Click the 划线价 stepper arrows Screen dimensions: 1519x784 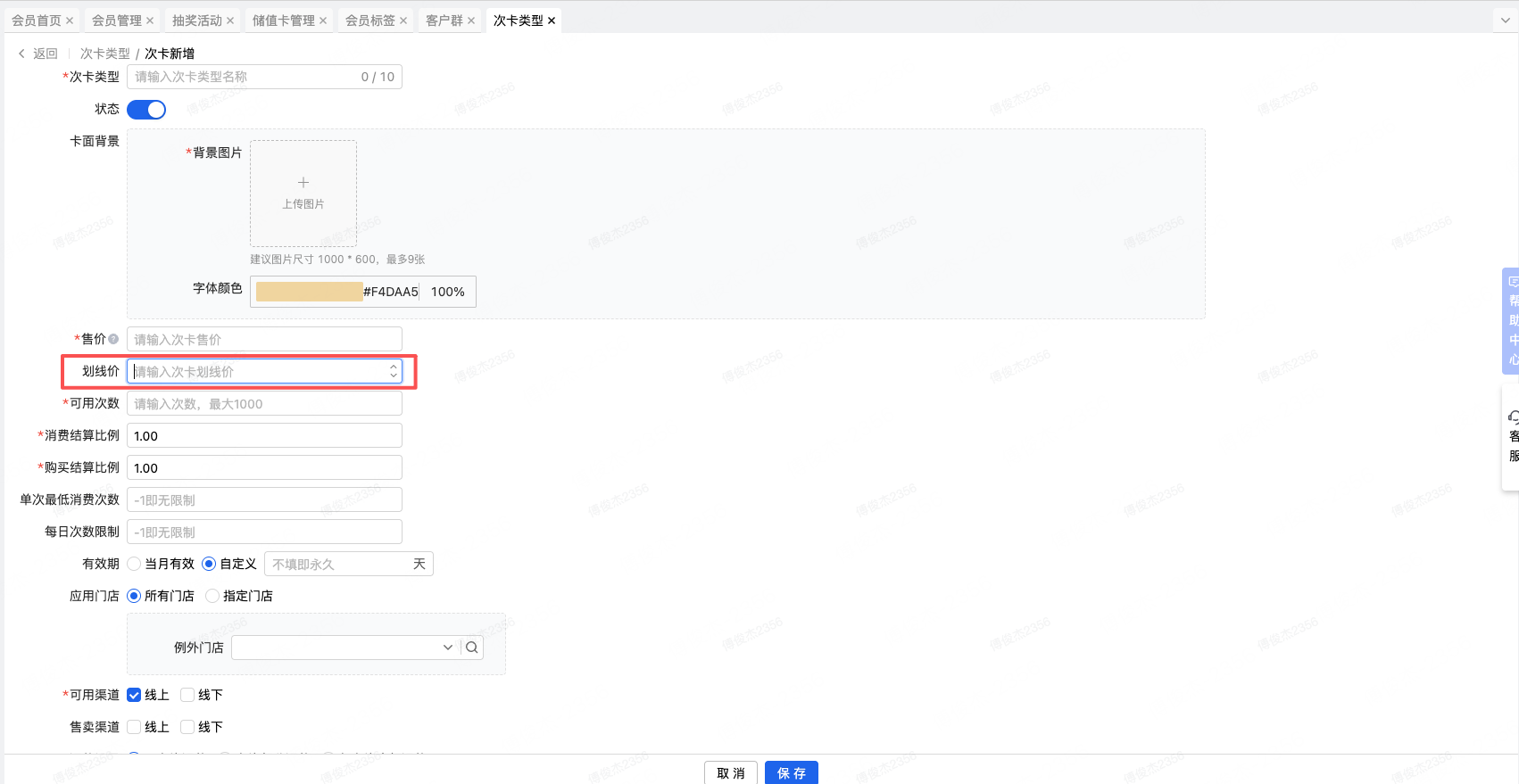[x=394, y=371]
